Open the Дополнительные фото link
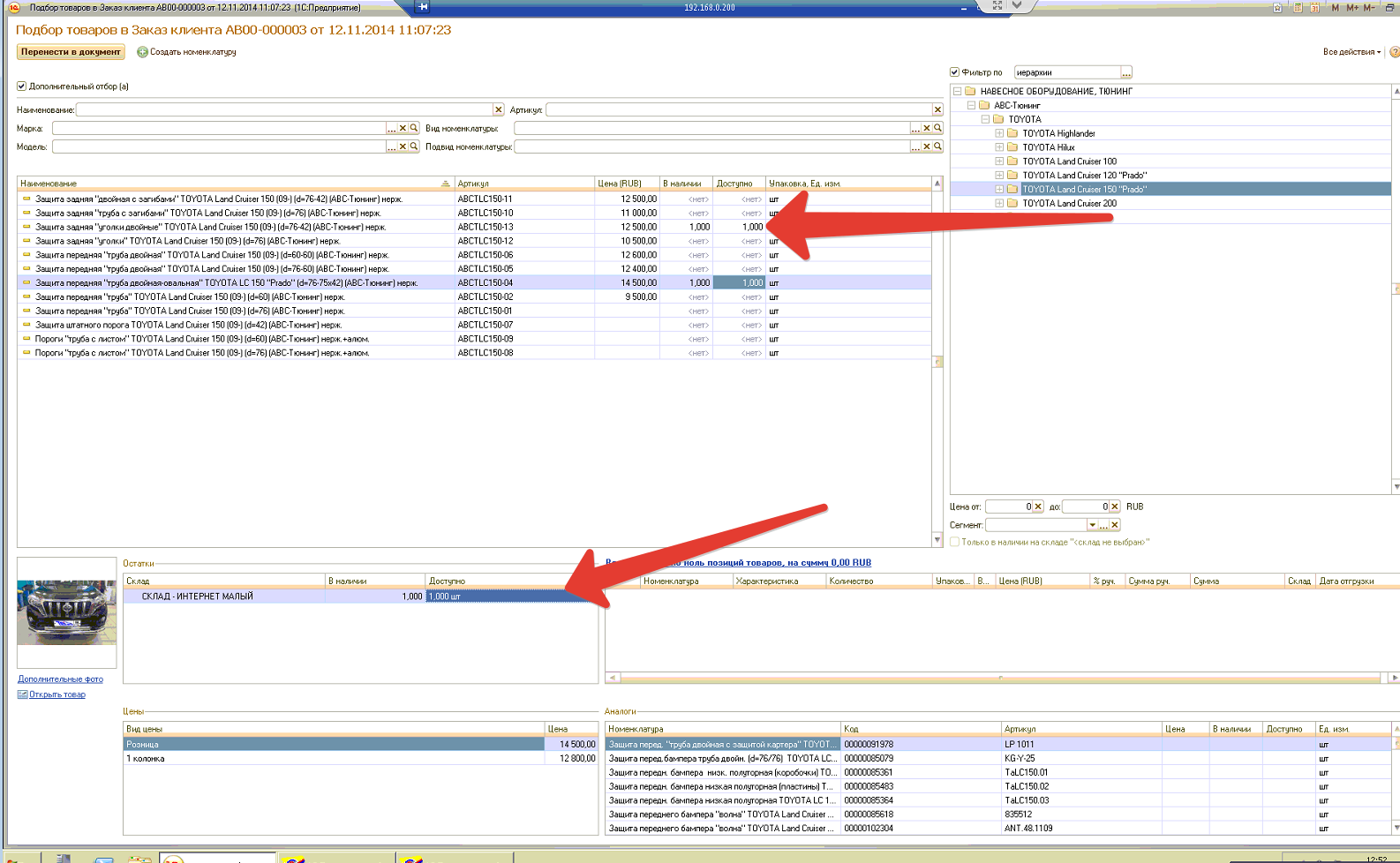 (x=60, y=679)
